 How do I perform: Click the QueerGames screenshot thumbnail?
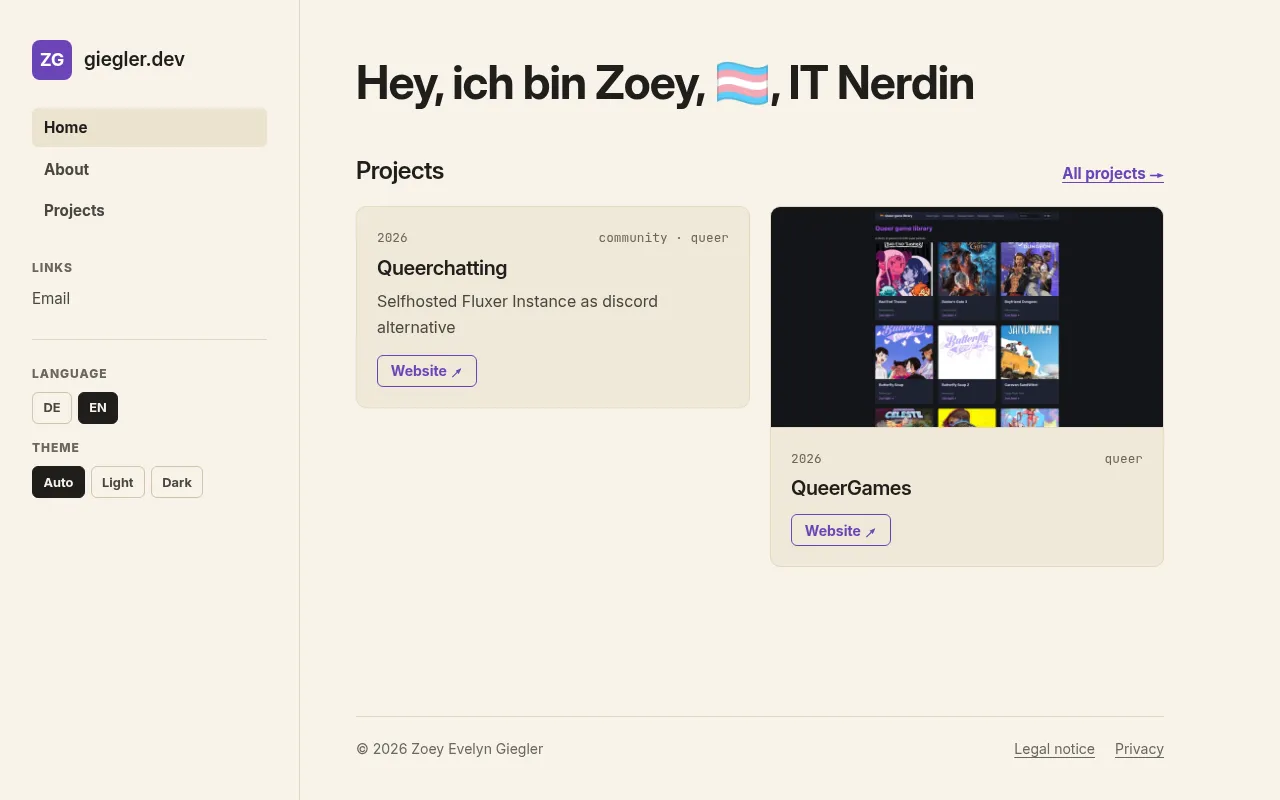(x=967, y=317)
